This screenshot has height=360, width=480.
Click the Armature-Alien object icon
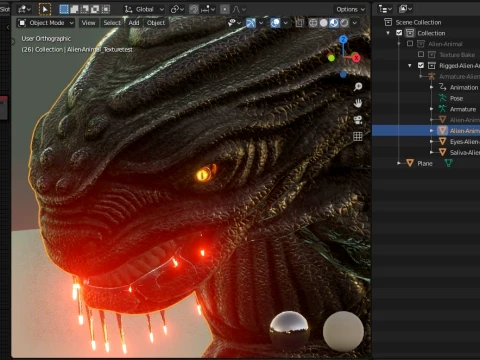(x=432, y=76)
